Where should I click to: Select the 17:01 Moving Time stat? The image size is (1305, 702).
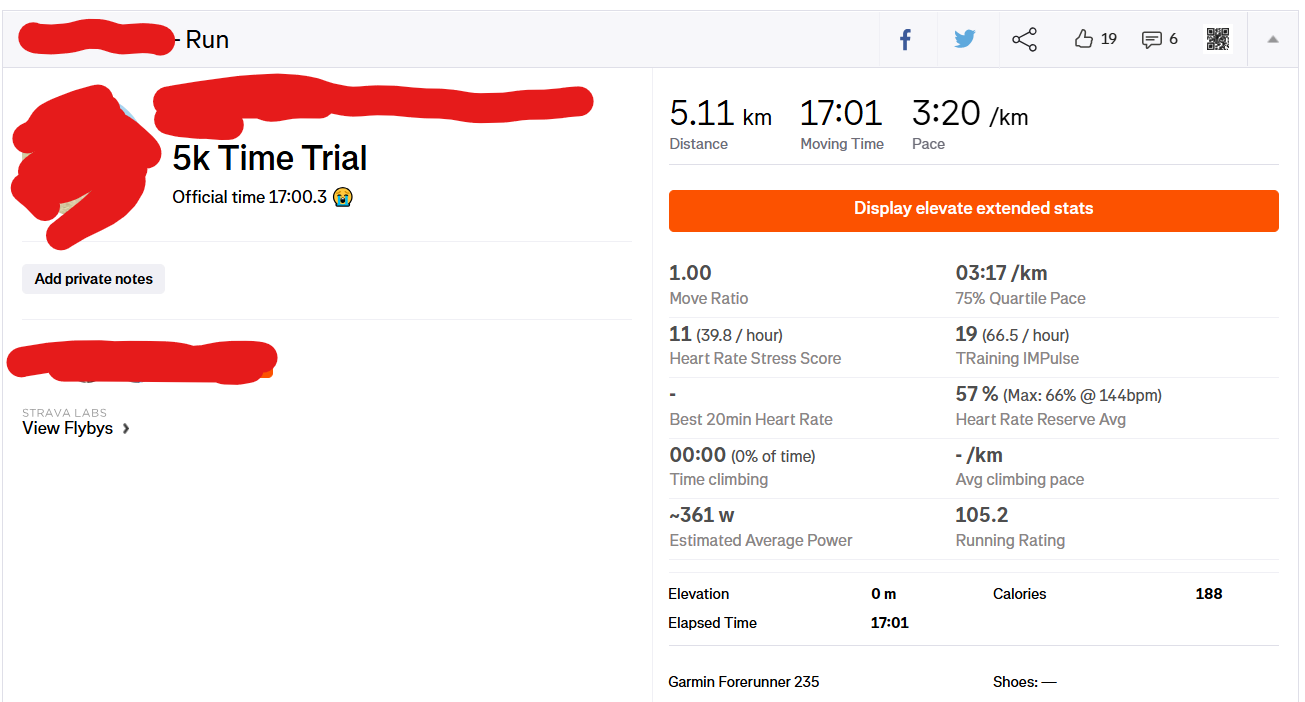point(841,114)
